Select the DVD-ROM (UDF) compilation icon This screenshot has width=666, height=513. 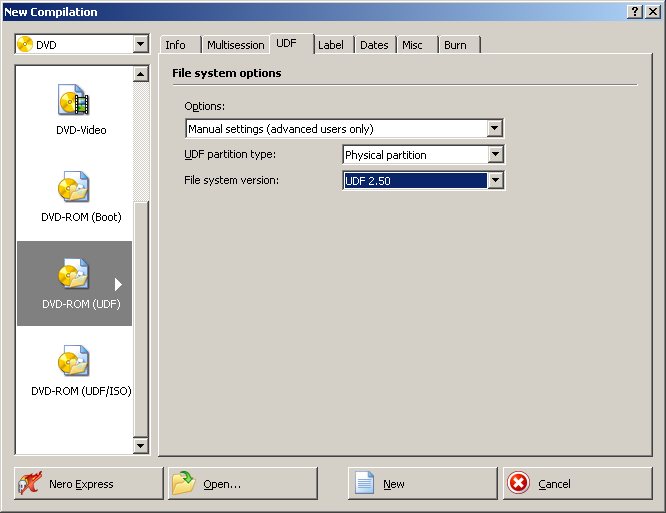pos(73,273)
